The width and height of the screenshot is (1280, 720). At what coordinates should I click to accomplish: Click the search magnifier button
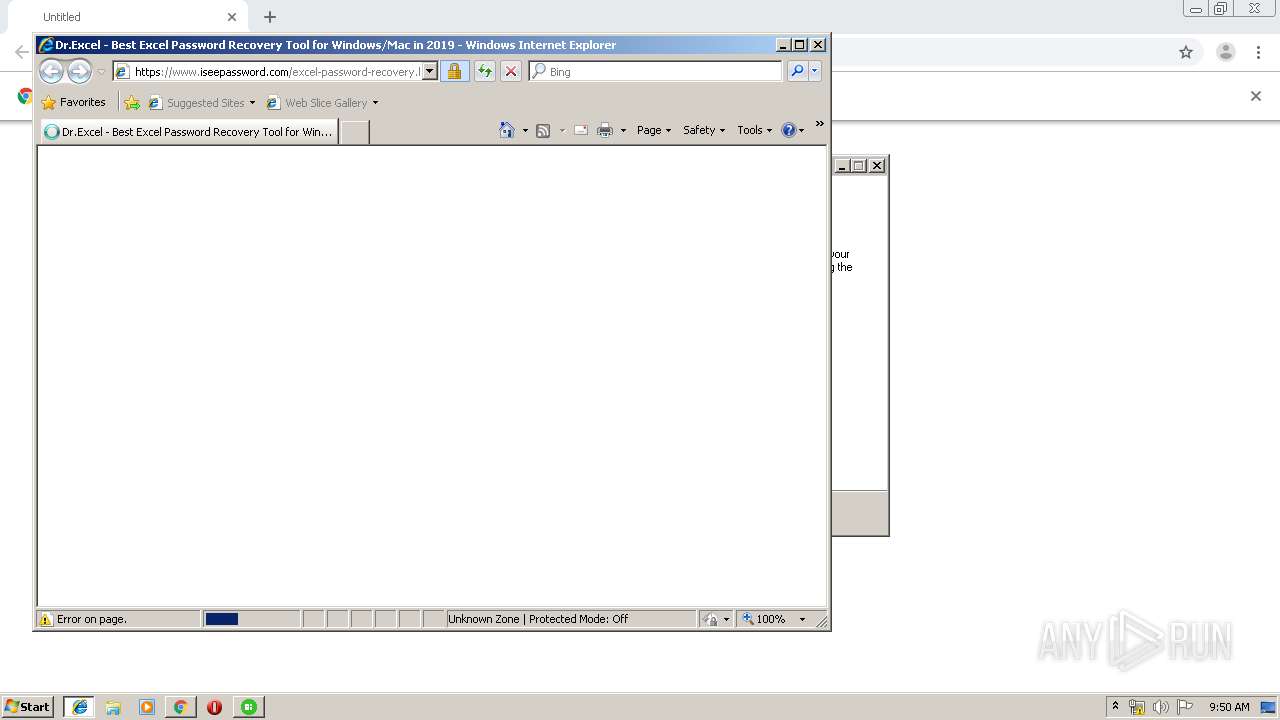796,71
